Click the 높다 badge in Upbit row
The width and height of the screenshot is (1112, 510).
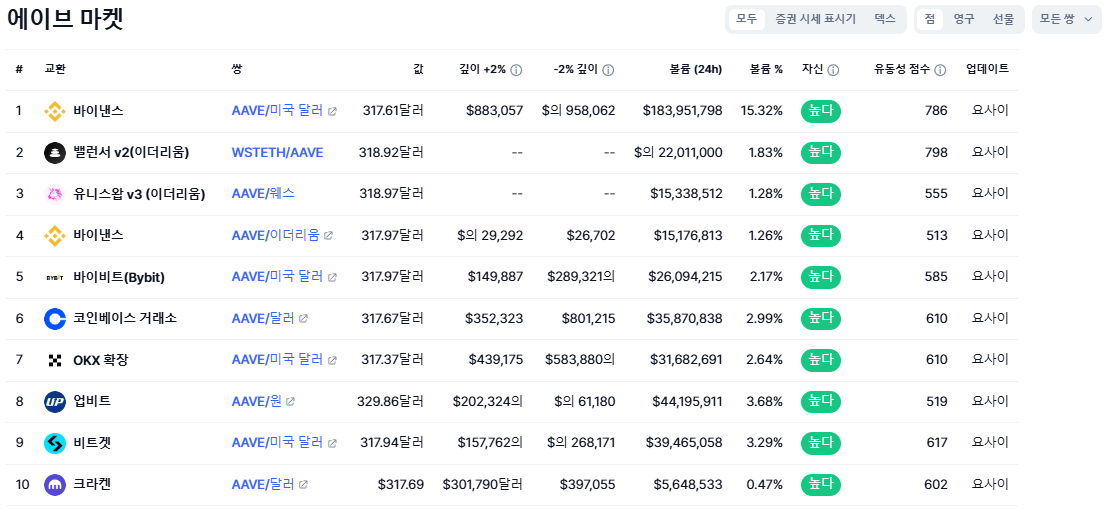(821, 401)
